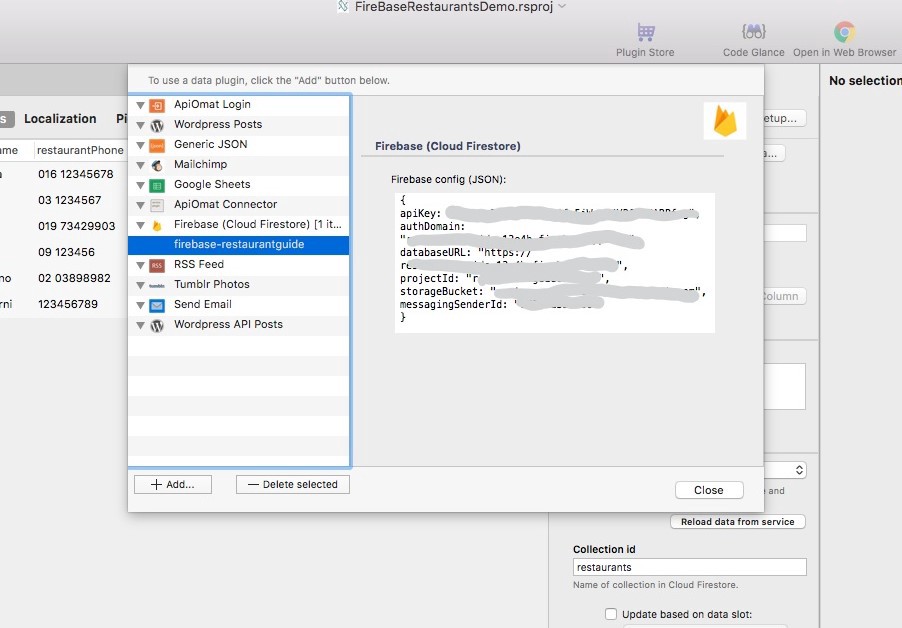Viewport: 902px width, 628px height.
Task: Select the Google Sheets row
Action: click(x=239, y=185)
